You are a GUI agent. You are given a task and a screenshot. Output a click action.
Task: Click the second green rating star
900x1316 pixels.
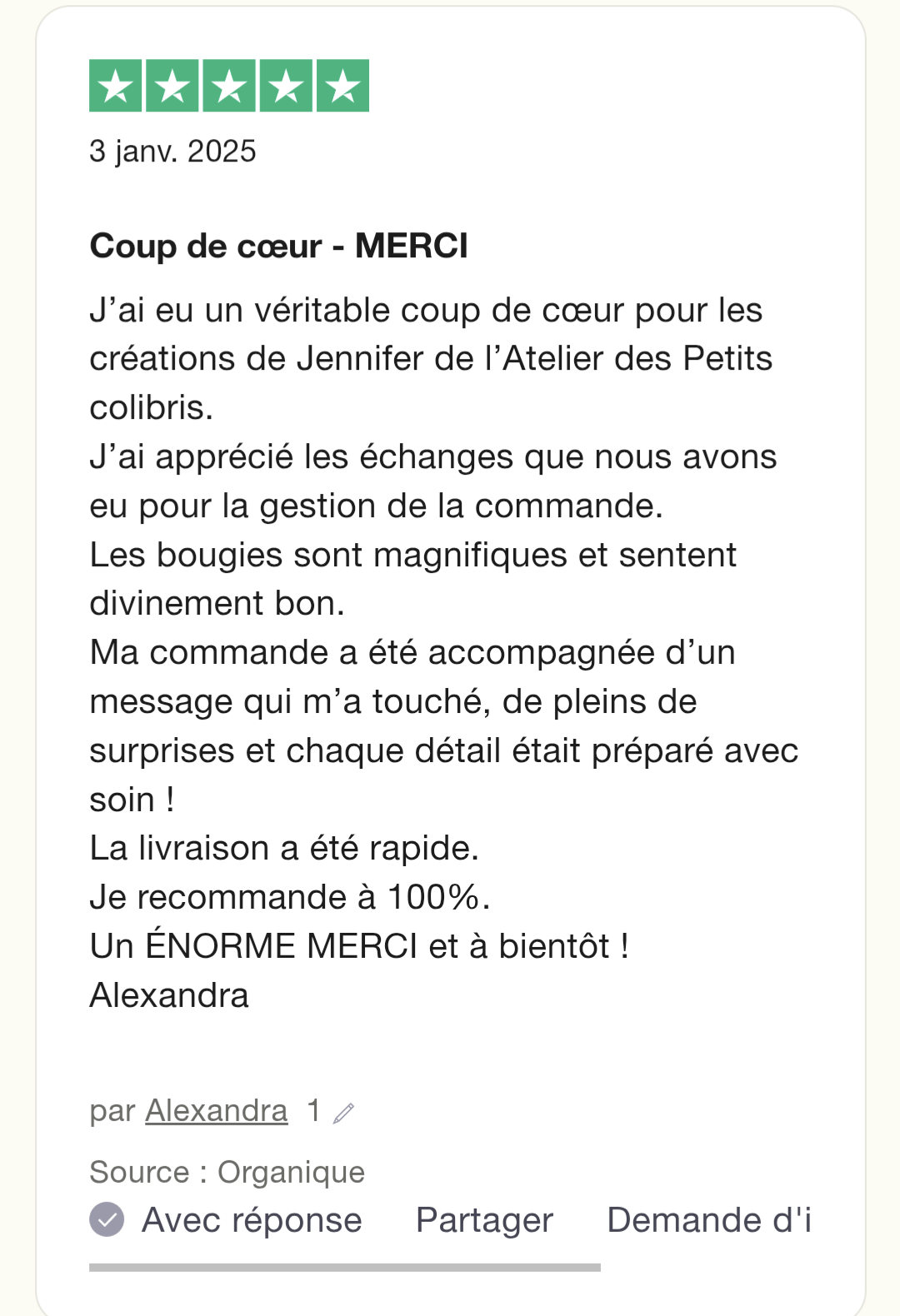172,86
